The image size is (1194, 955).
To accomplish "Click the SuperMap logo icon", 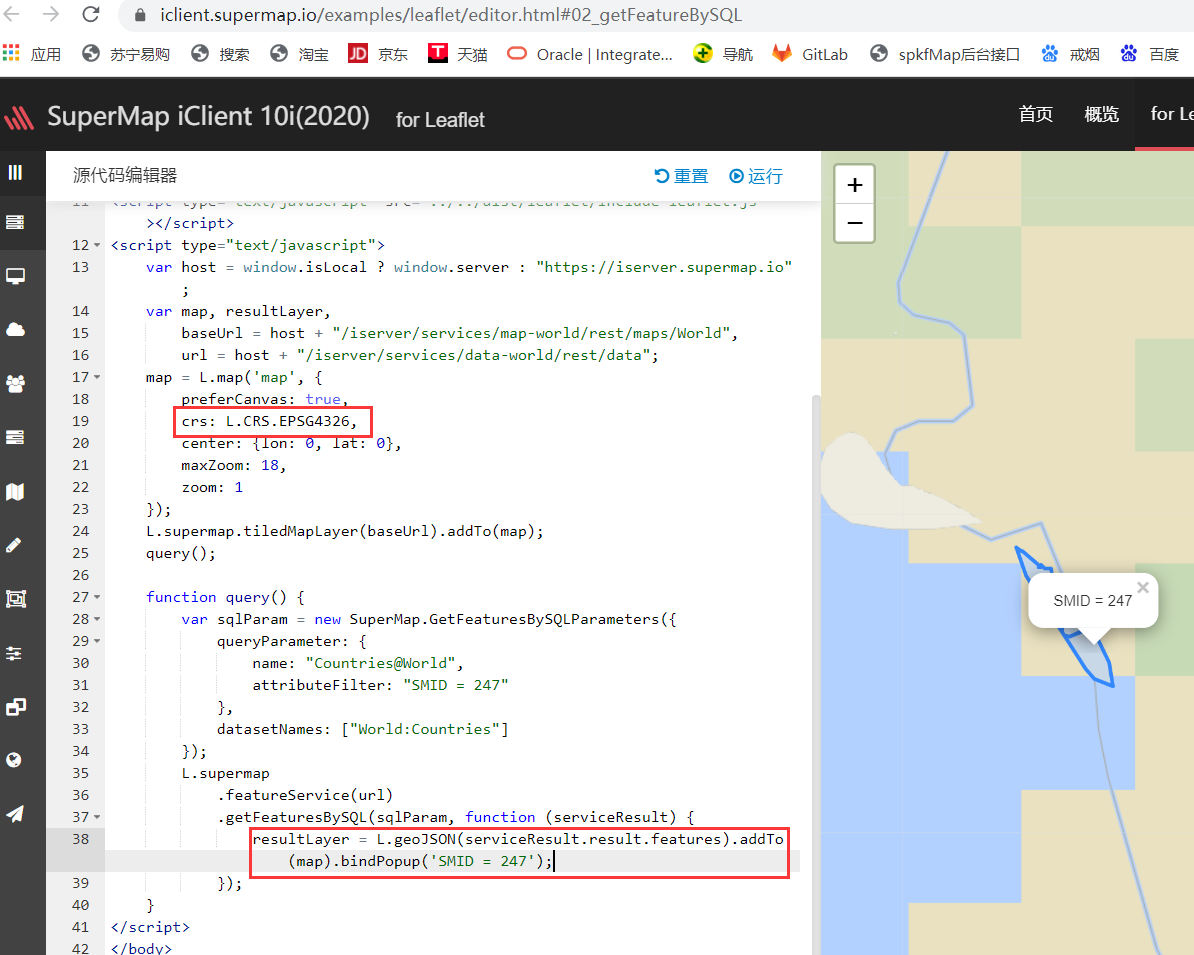I will coord(19,118).
